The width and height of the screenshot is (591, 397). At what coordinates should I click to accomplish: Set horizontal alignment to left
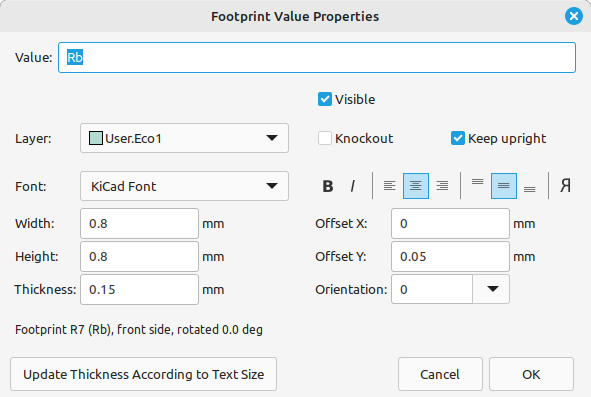tap(389, 186)
